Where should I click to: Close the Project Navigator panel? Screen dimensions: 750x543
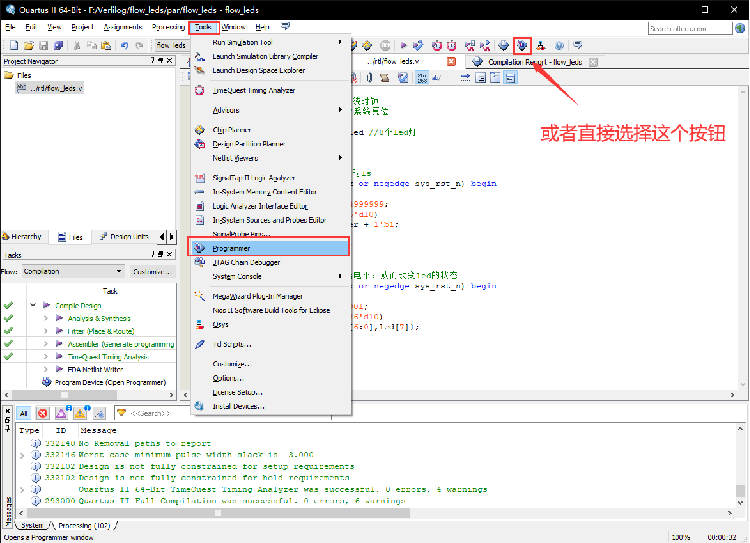169,61
